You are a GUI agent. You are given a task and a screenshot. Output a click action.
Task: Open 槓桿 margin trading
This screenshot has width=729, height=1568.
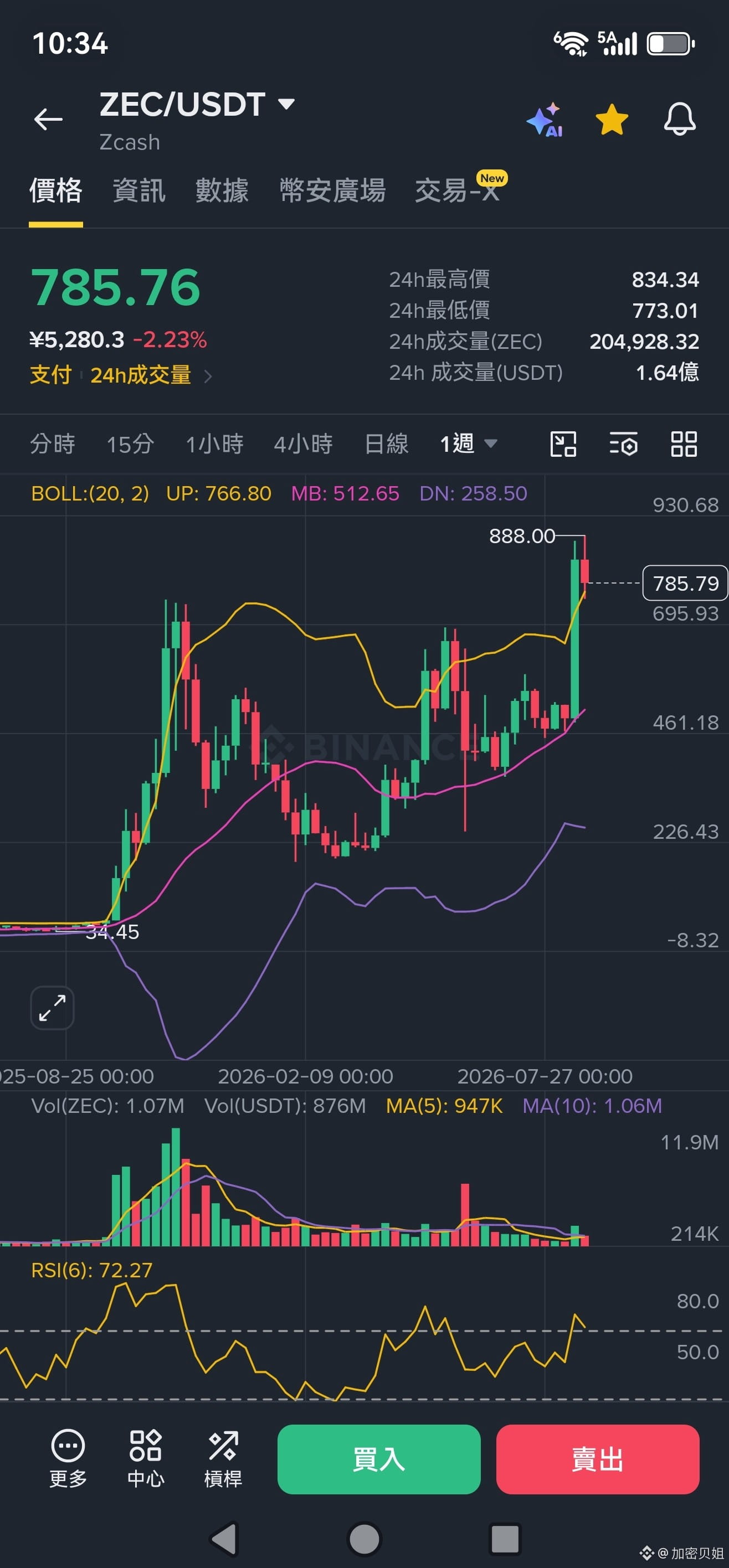(x=223, y=1458)
